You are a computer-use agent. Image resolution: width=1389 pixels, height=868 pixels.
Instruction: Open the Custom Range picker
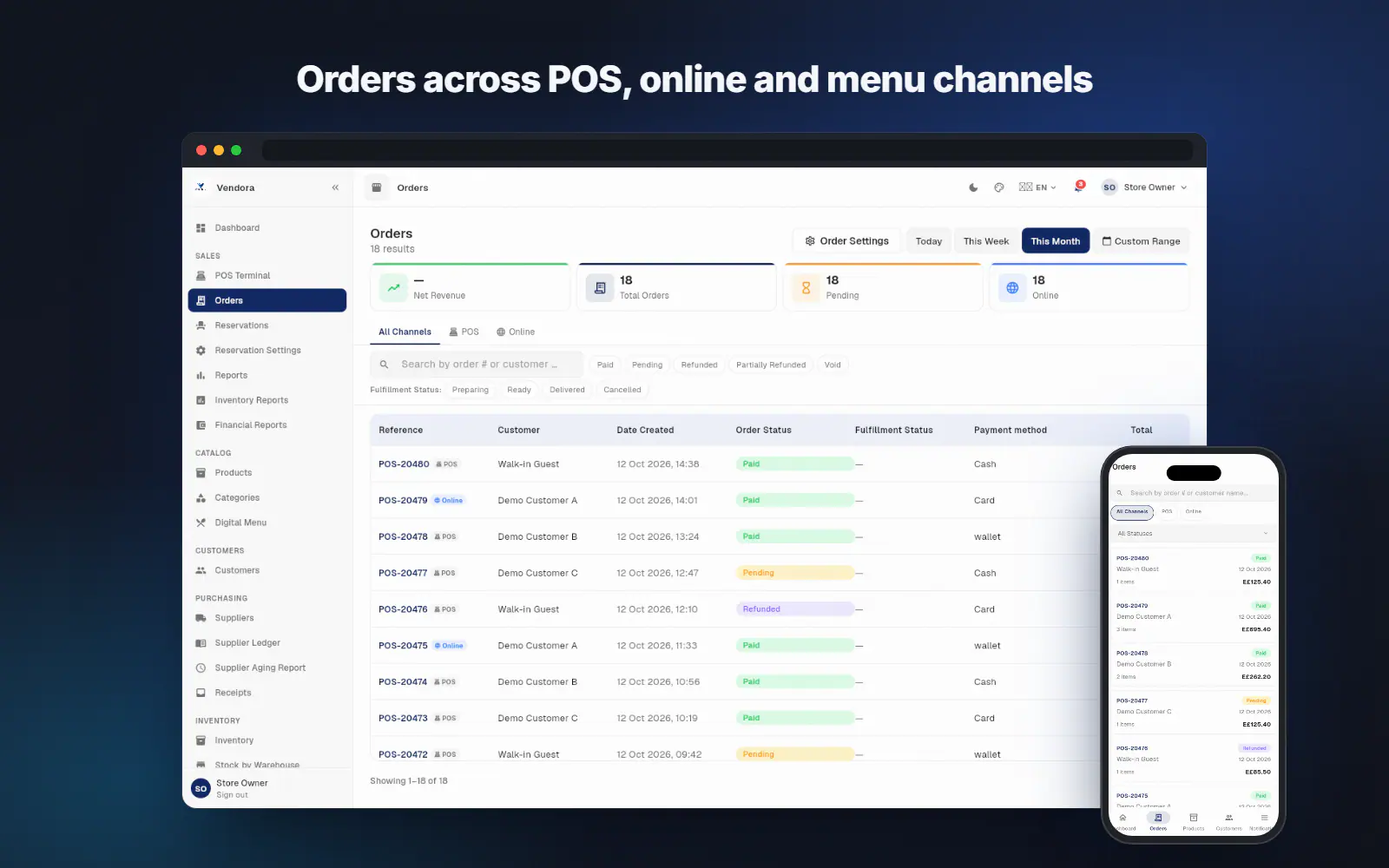click(x=1141, y=241)
